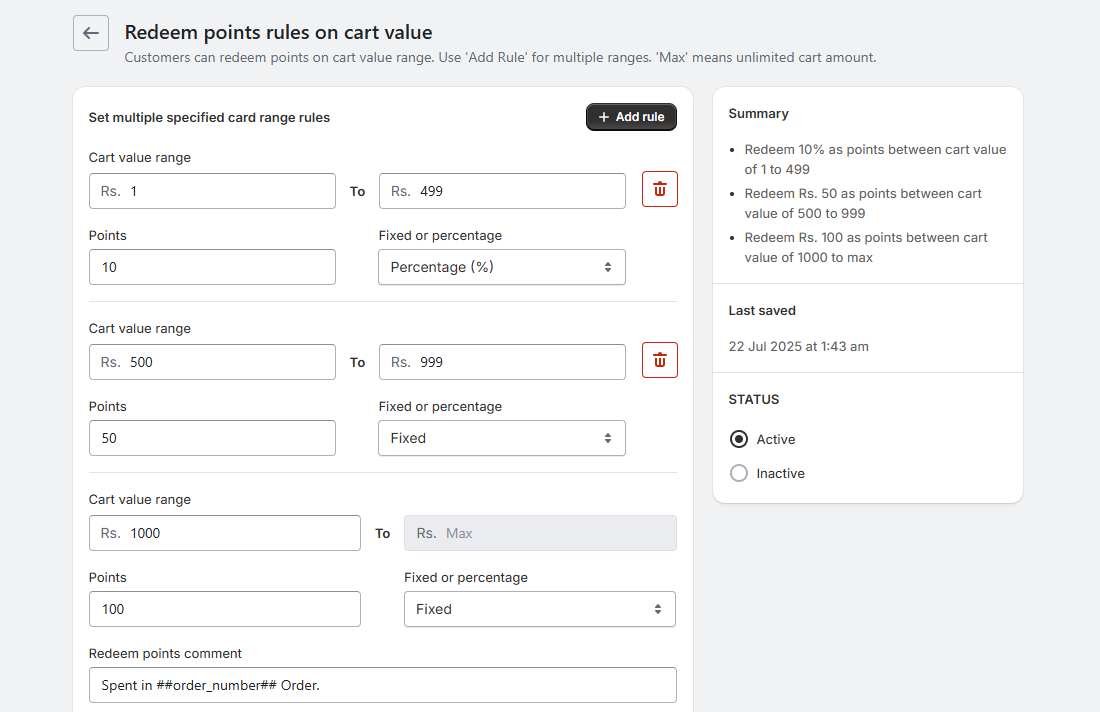Delete the 1 to 499 cart range rule
Screen dimensions: 1100x712
(659, 189)
